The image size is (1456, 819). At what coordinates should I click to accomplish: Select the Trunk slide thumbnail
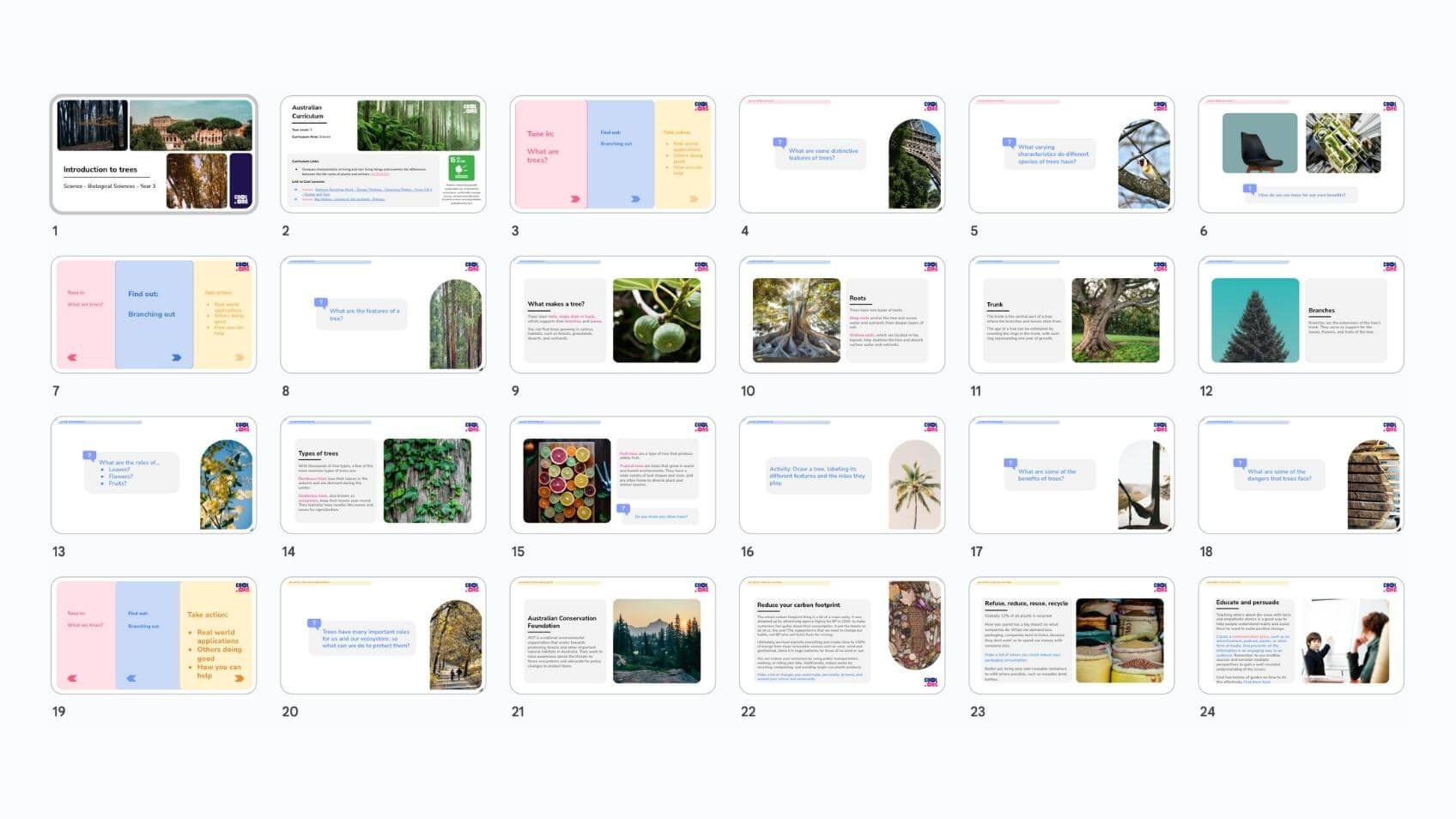(x=1071, y=315)
